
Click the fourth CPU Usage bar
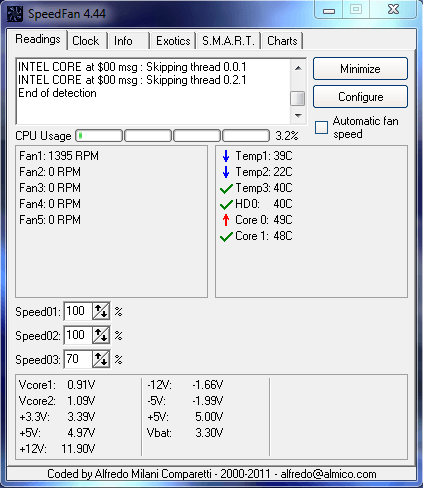pos(246,136)
